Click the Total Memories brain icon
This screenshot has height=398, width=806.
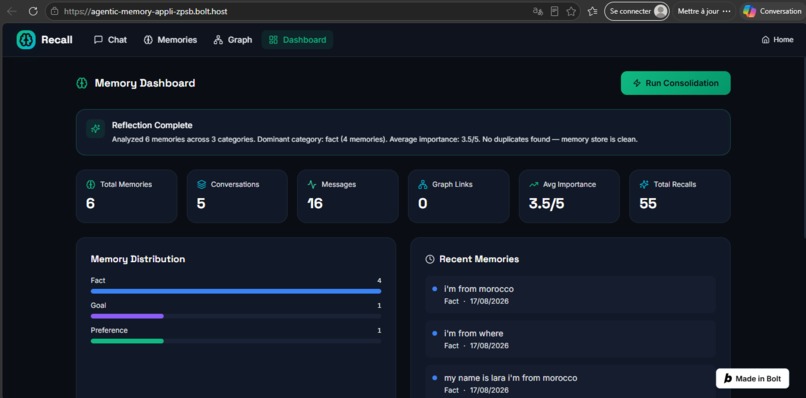pos(90,184)
